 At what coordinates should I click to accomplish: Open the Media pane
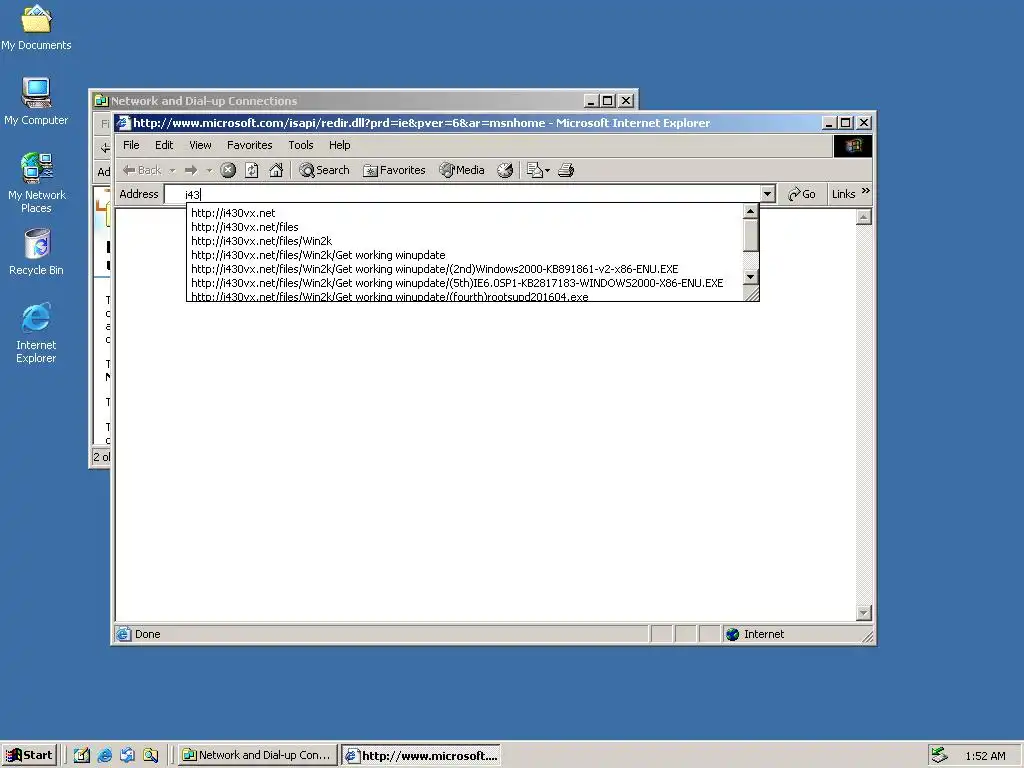462,170
